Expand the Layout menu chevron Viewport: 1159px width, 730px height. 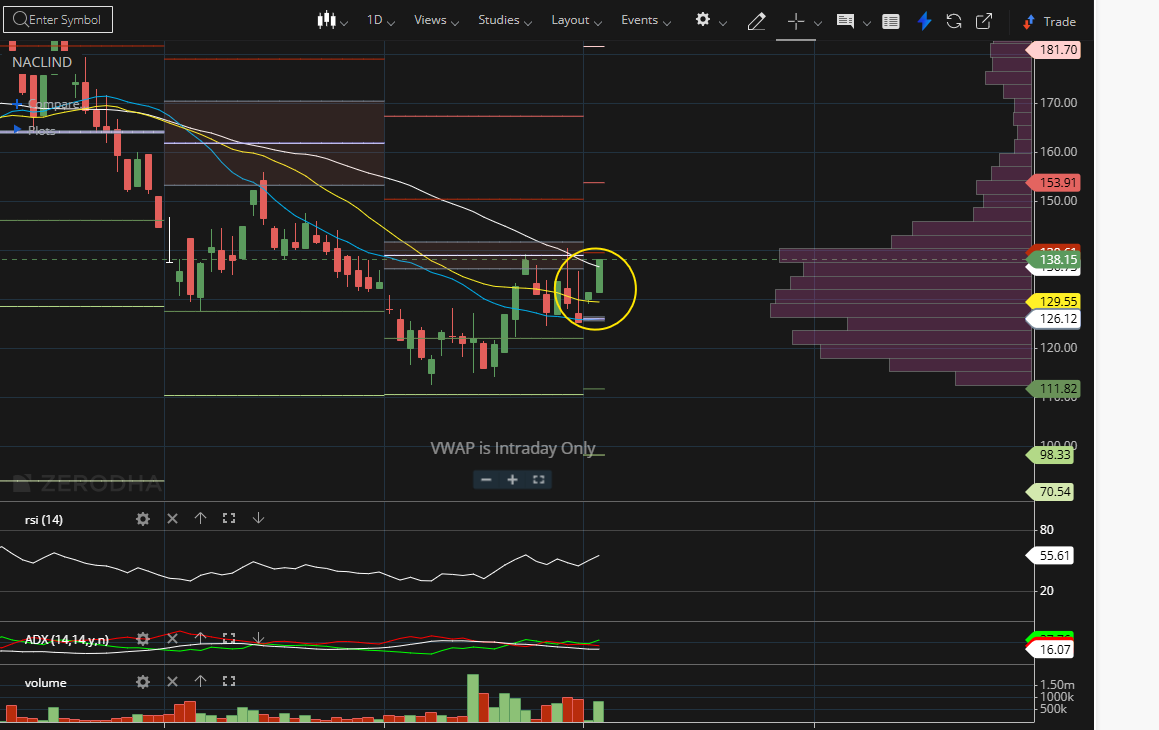(598, 23)
